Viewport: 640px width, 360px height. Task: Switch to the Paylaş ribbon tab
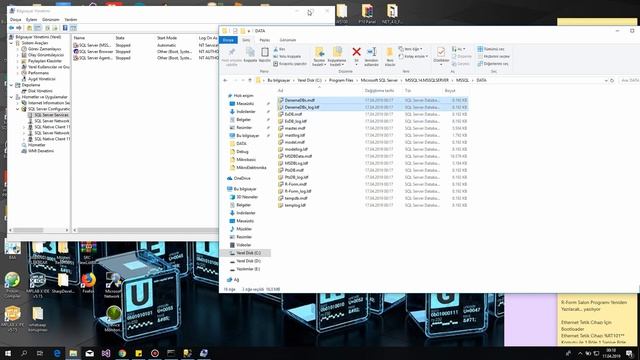click(264, 40)
